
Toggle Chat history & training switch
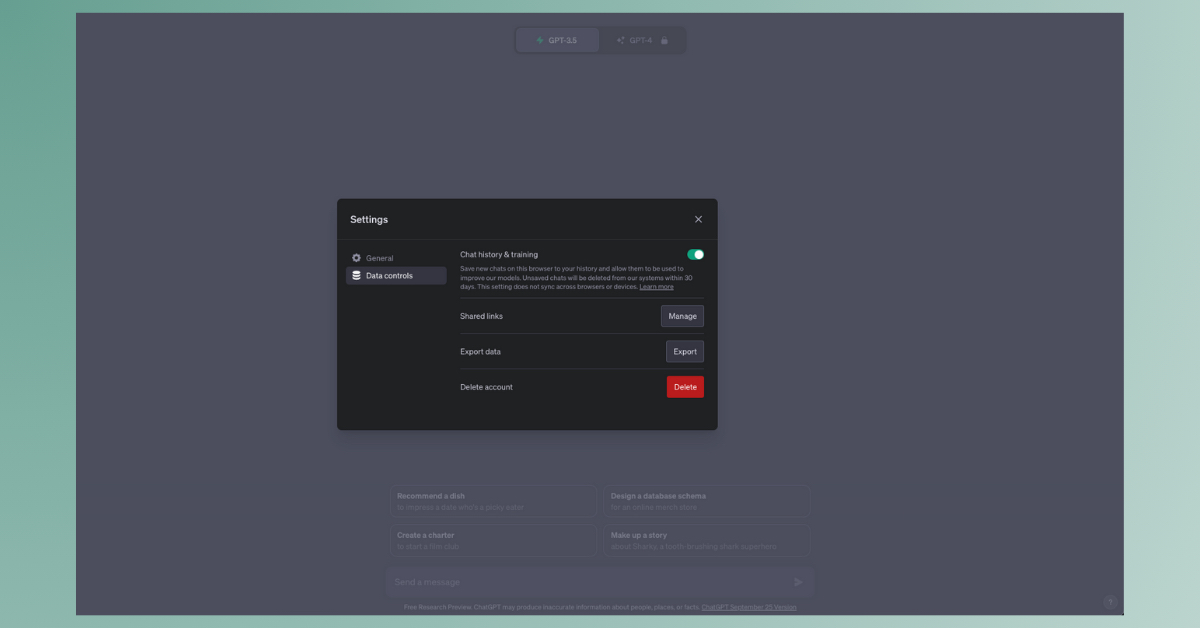point(695,255)
